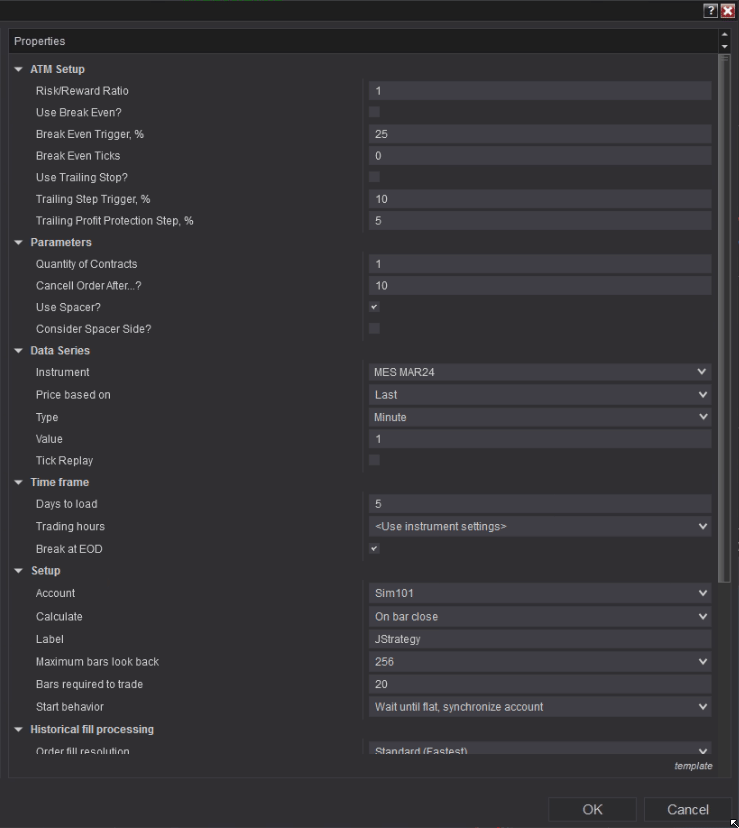This screenshot has width=739, height=828.
Task: Collapse the Historical fill processing section
Action: [x=17, y=729]
